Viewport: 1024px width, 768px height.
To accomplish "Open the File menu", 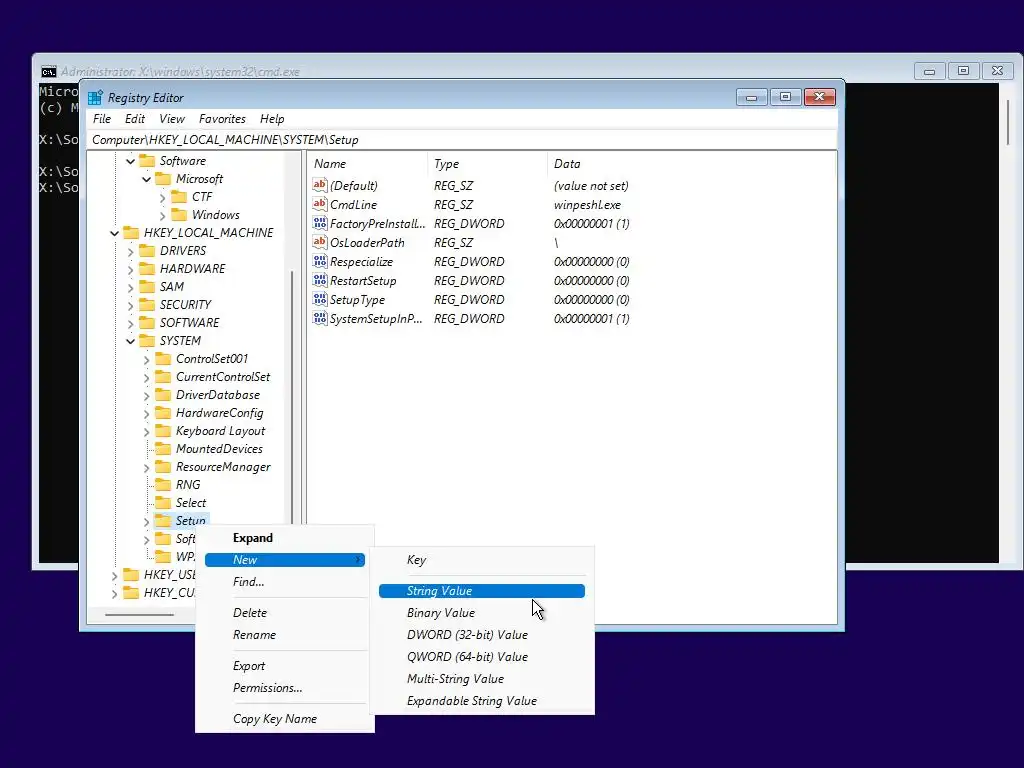I will [102, 119].
